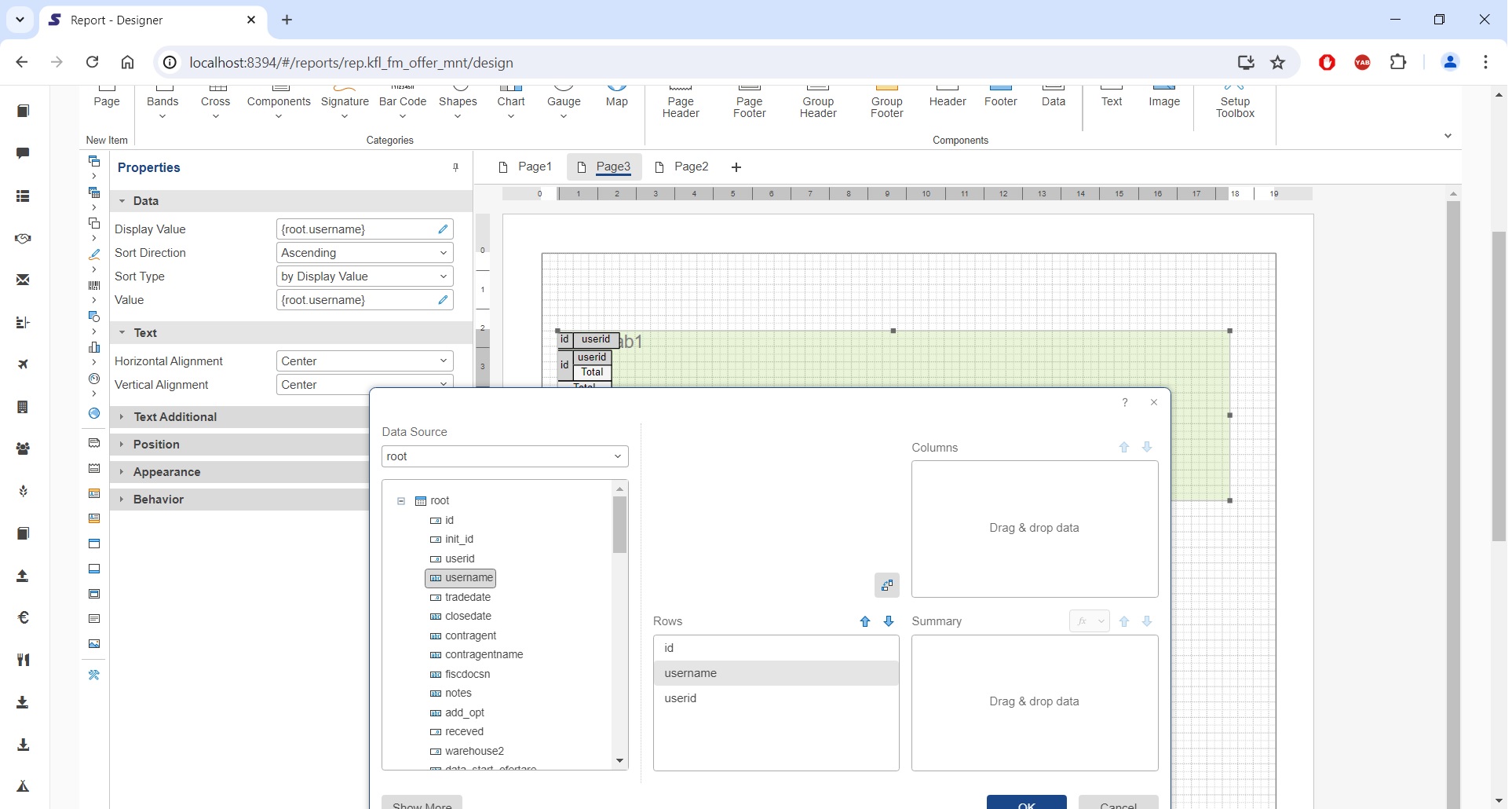Open the Sort Direction dropdown
1512x809 pixels.
pyautogui.click(x=365, y=253)
